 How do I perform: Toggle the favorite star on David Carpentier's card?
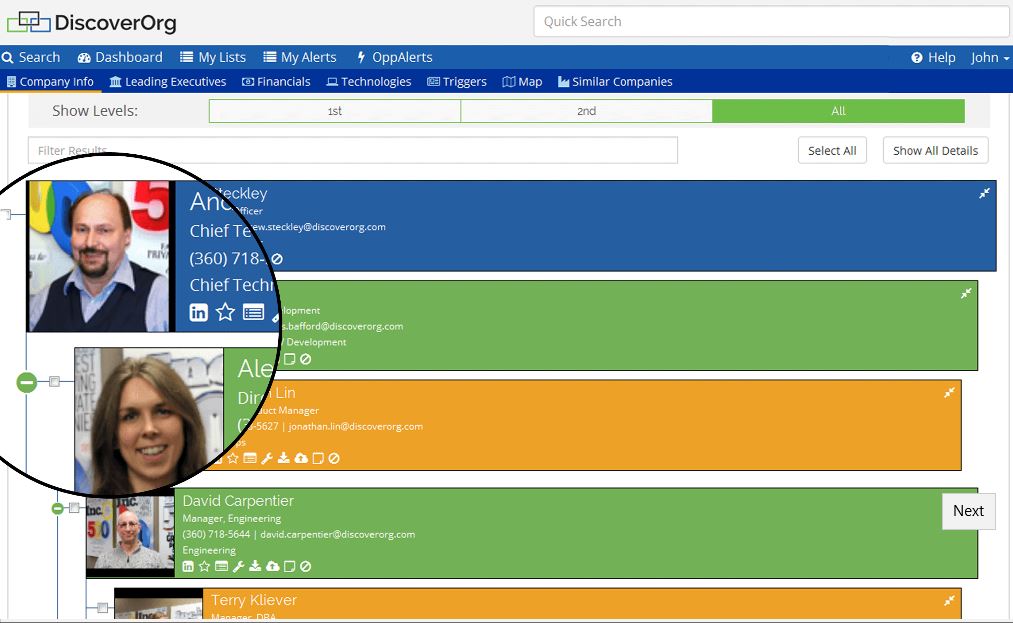204,566
